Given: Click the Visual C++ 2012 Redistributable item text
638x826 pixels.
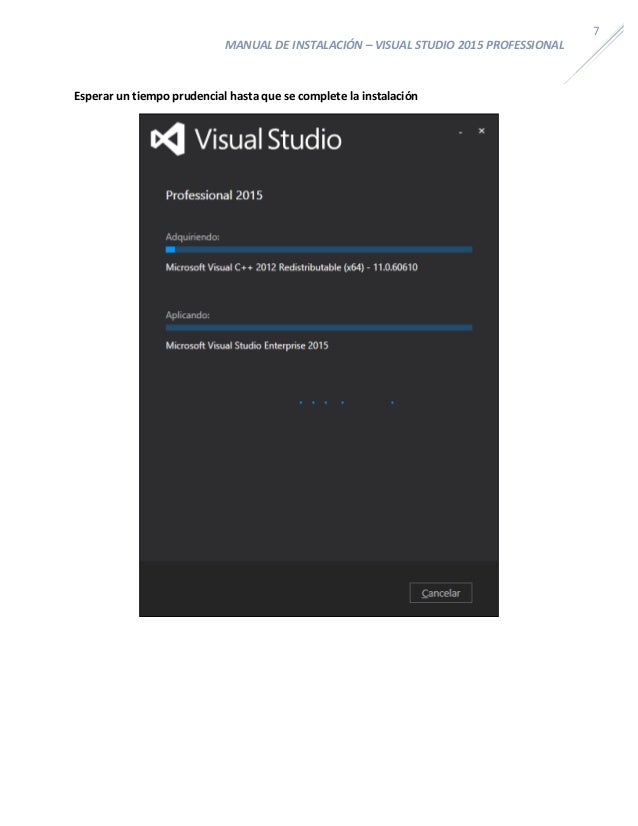Looking at the screenshot, I should click(291, 267).
